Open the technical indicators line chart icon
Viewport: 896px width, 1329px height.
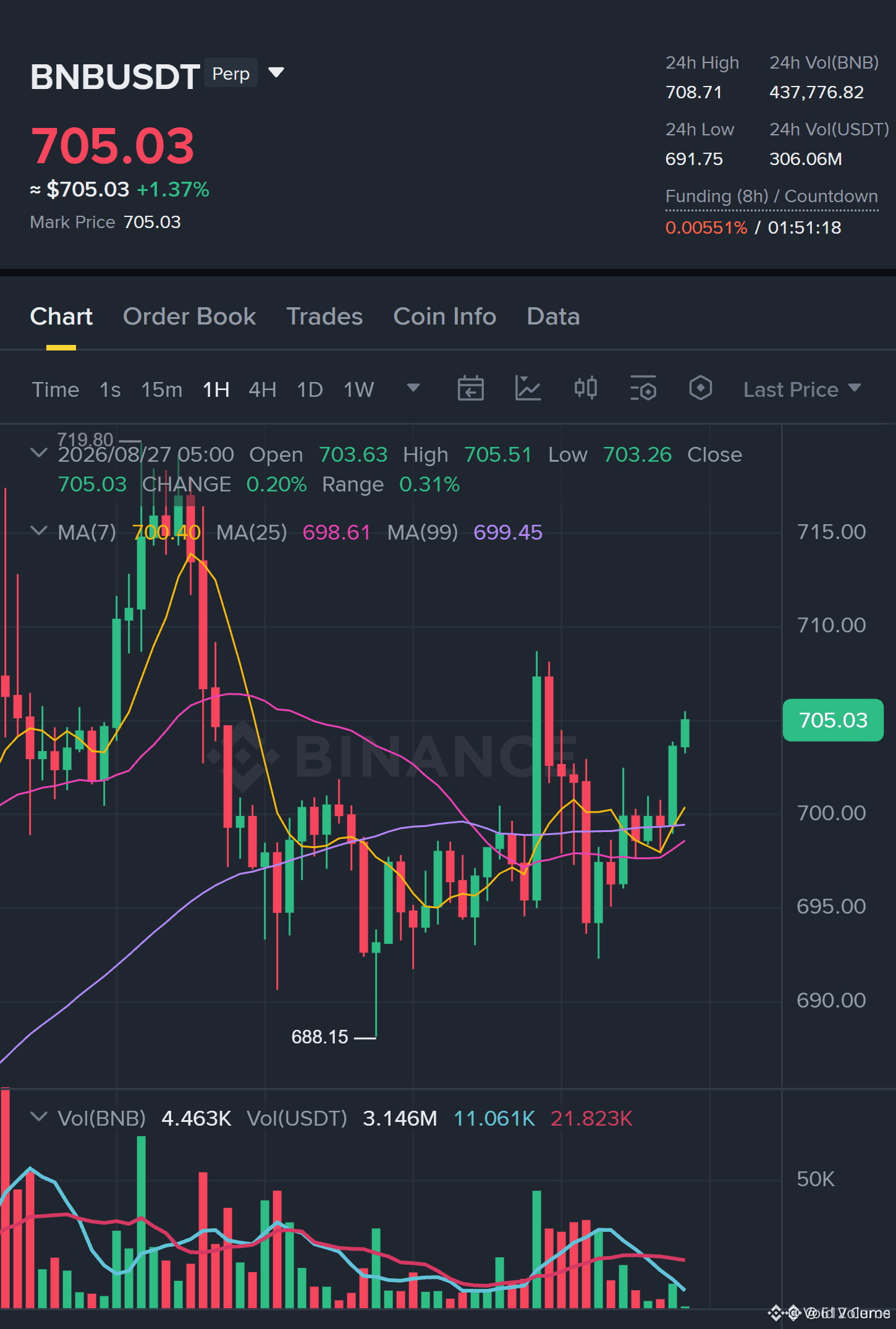[528, 389]
